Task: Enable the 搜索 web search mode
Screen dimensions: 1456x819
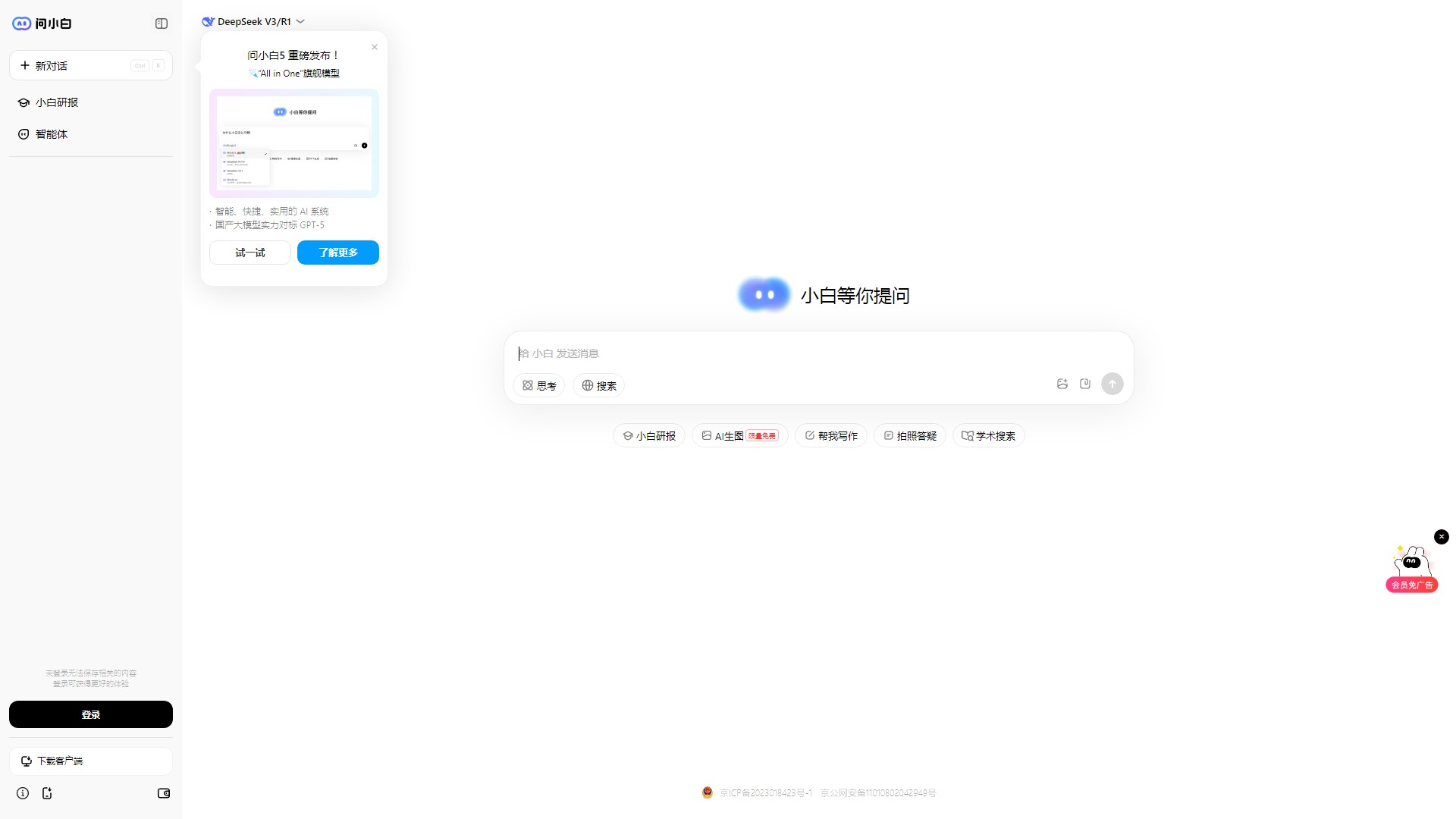Action: pos(598,385)
